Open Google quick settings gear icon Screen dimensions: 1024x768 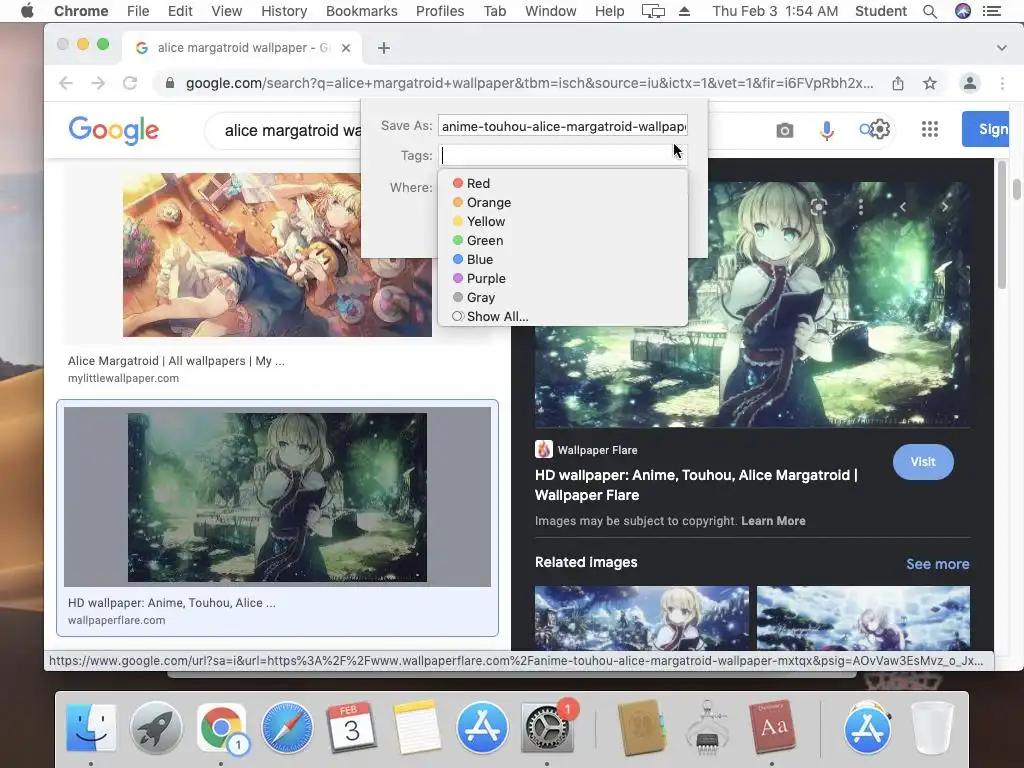[x=880, y=129]
